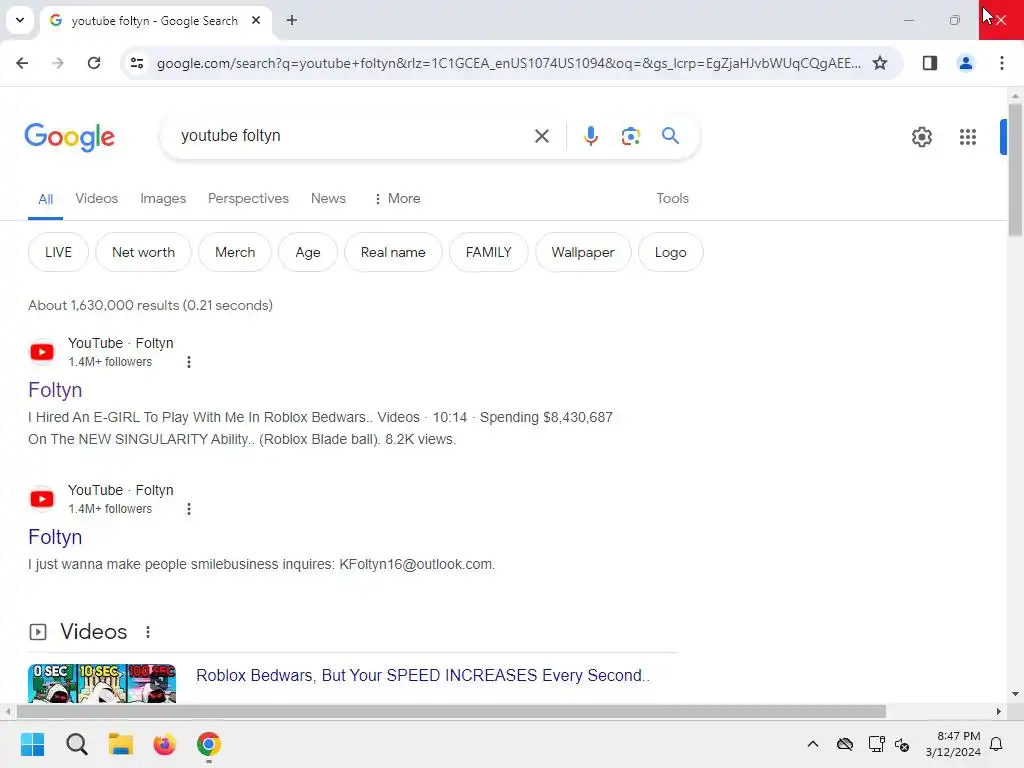This screenshot has width=1024, height=768.
Task: Reload the current page
Action: coord(94,63)
